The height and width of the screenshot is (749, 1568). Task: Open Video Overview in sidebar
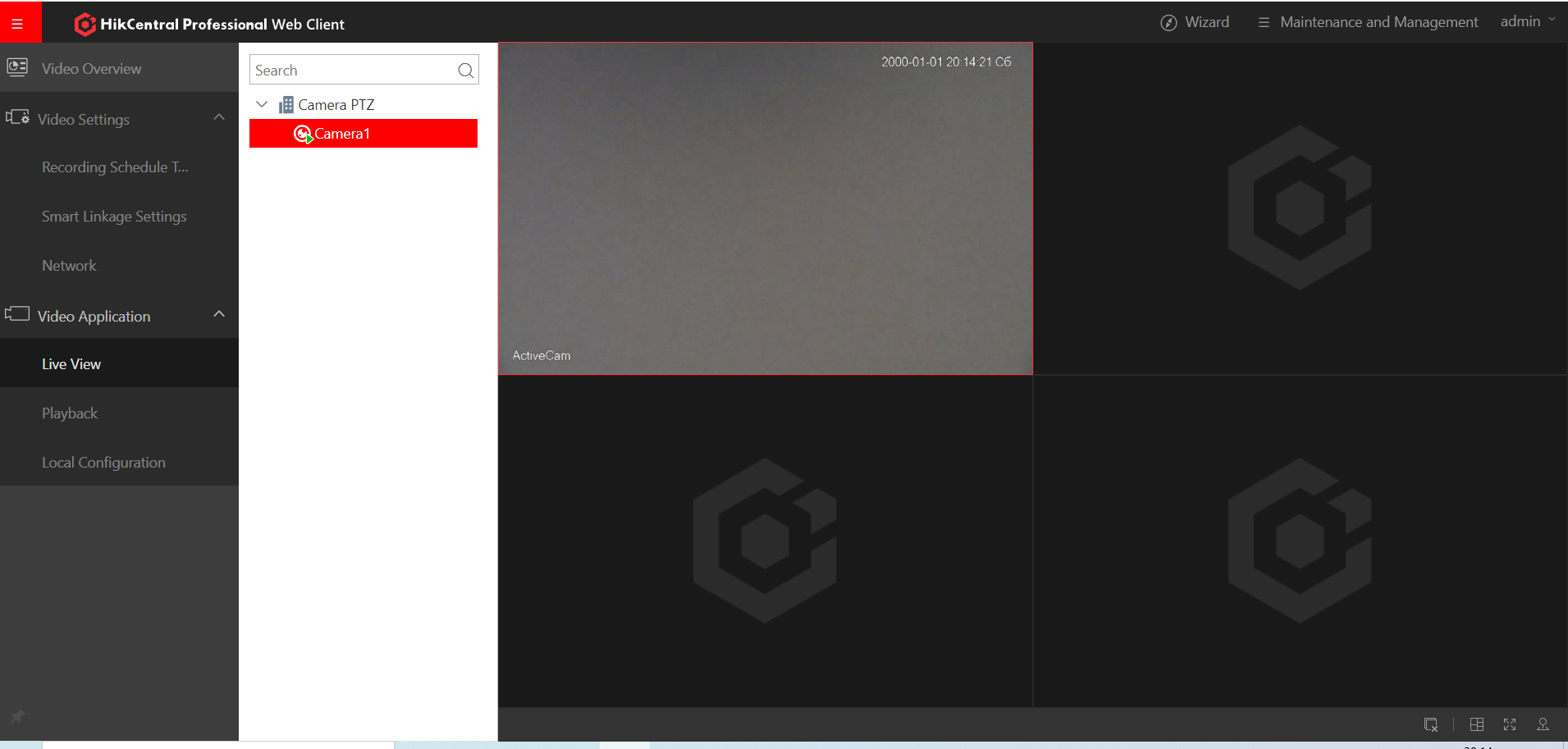point(119,68)
